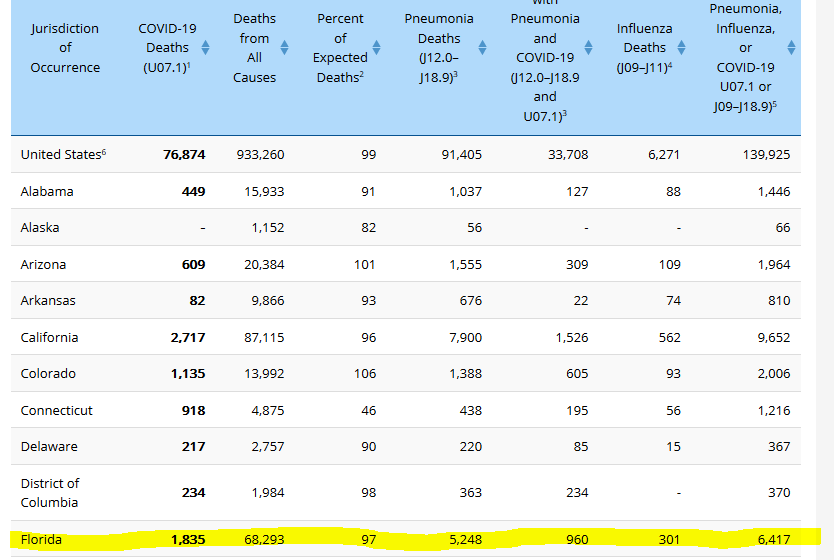Click District of Columbia pneumonia deaths 363
Image resolution: width=834 pixels, height=560 pixels.
pos(471,492)
